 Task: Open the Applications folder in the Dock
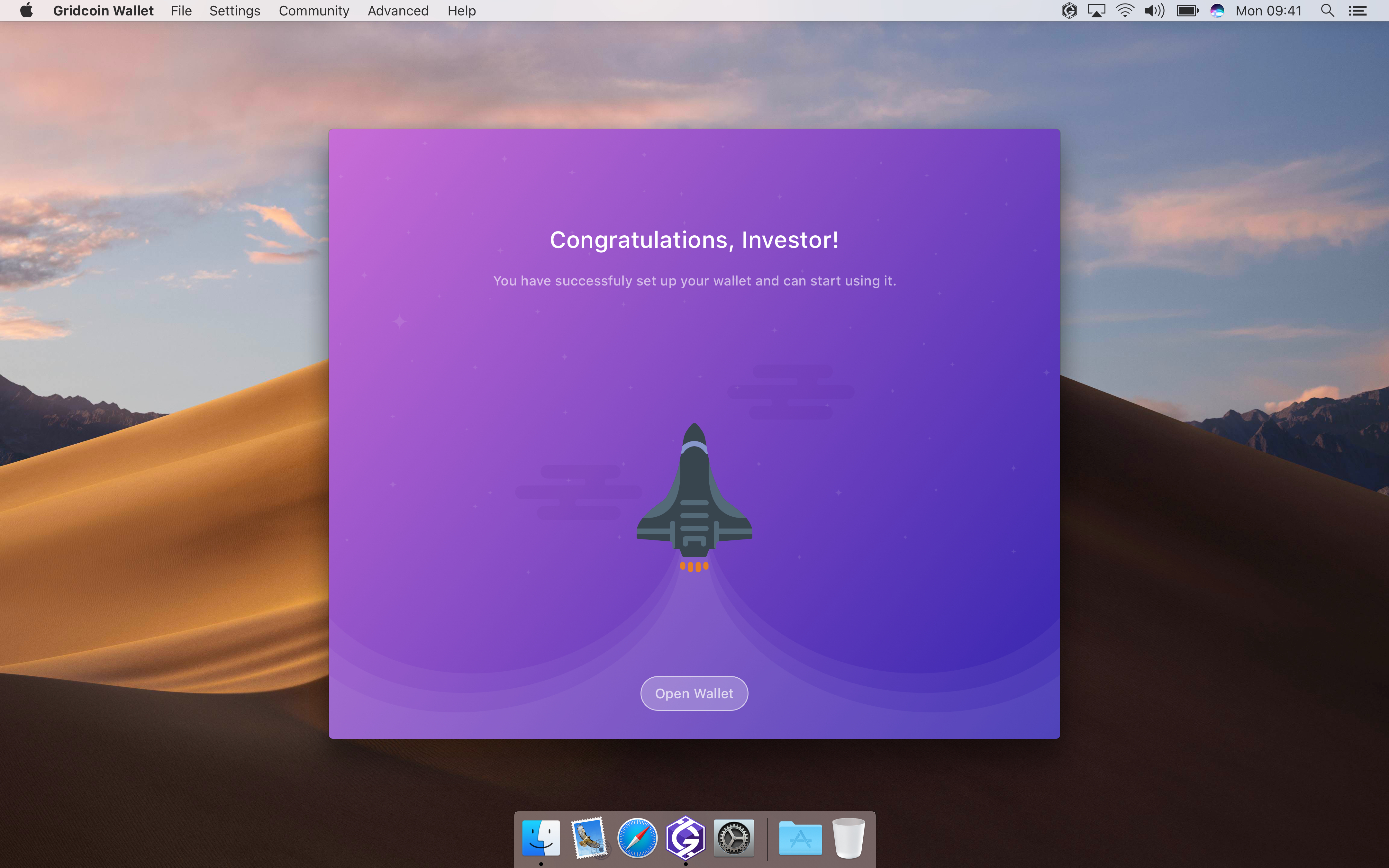tap(800, 837)
